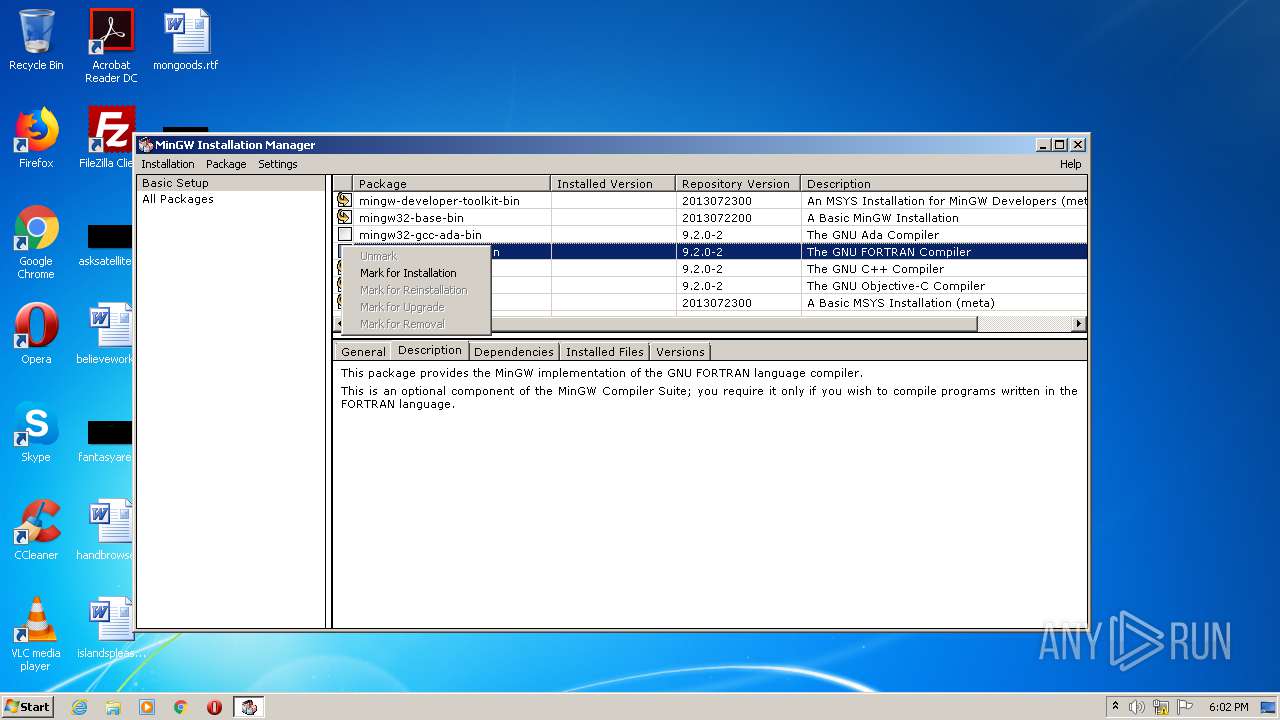The image size is (1280, 720).
Task: Click the taskbar clock showing 6:02 PM
Action: click(x=1228, y=707)
